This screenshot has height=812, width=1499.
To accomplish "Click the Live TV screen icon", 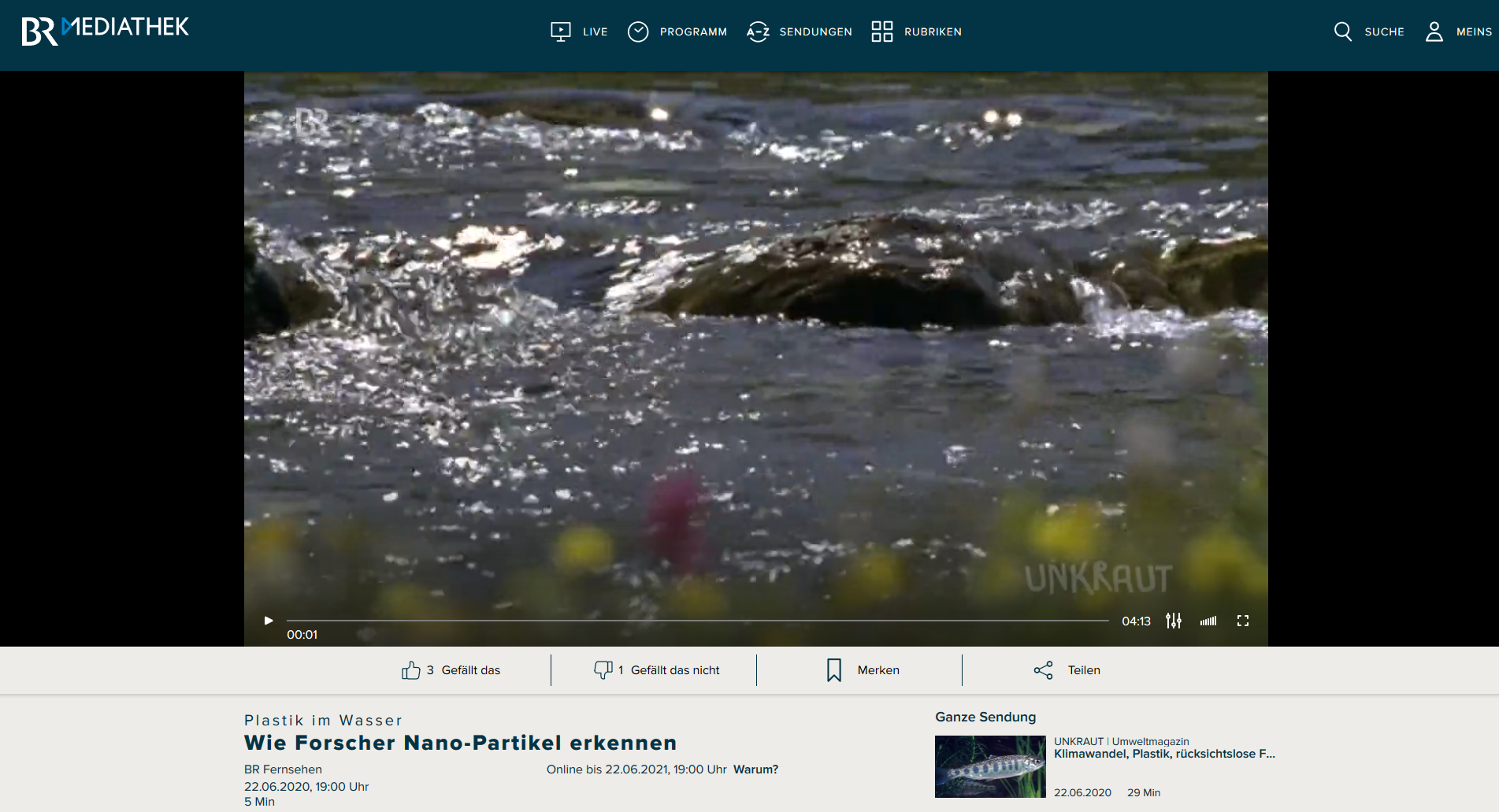I will click(561, 32).
